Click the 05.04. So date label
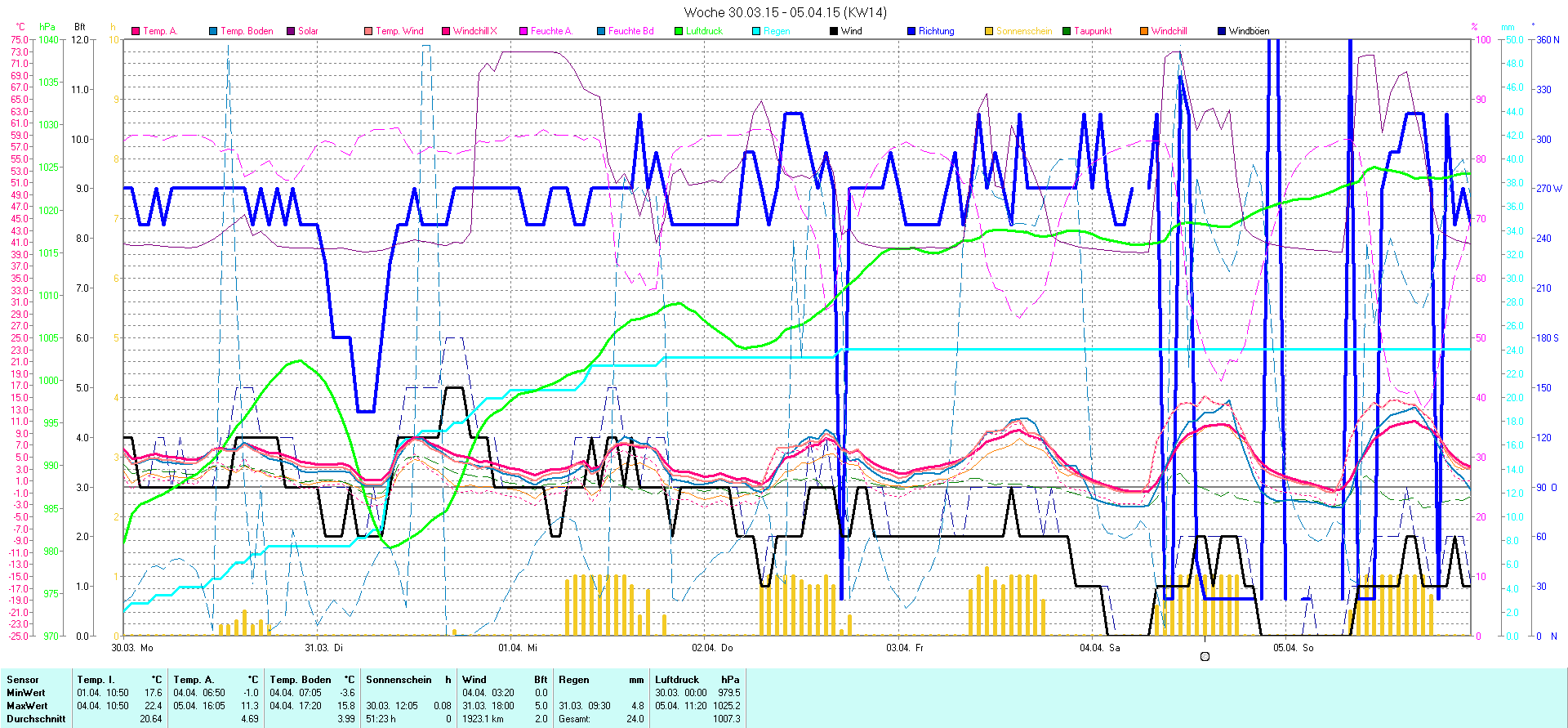1568x728 pixels. pos(1293,648)
